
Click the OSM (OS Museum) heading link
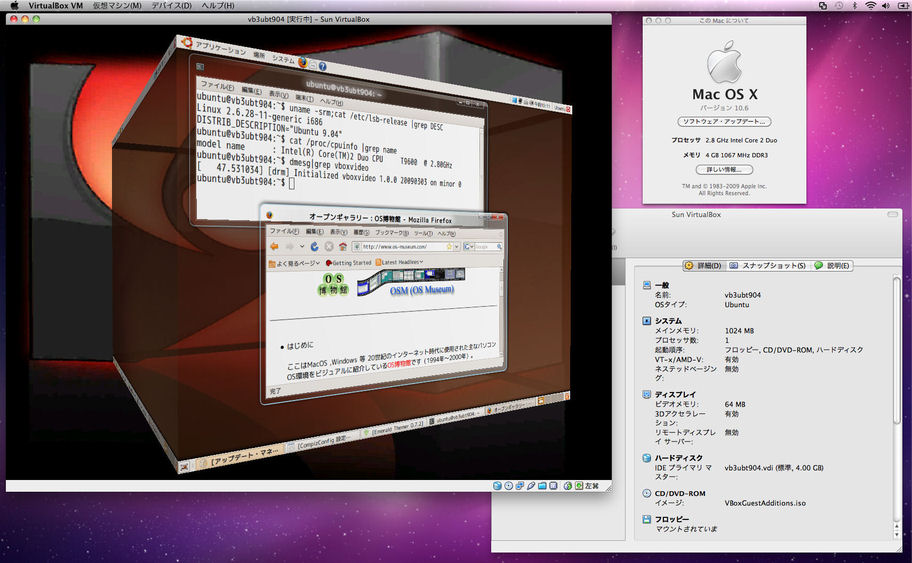click(422, 290)
